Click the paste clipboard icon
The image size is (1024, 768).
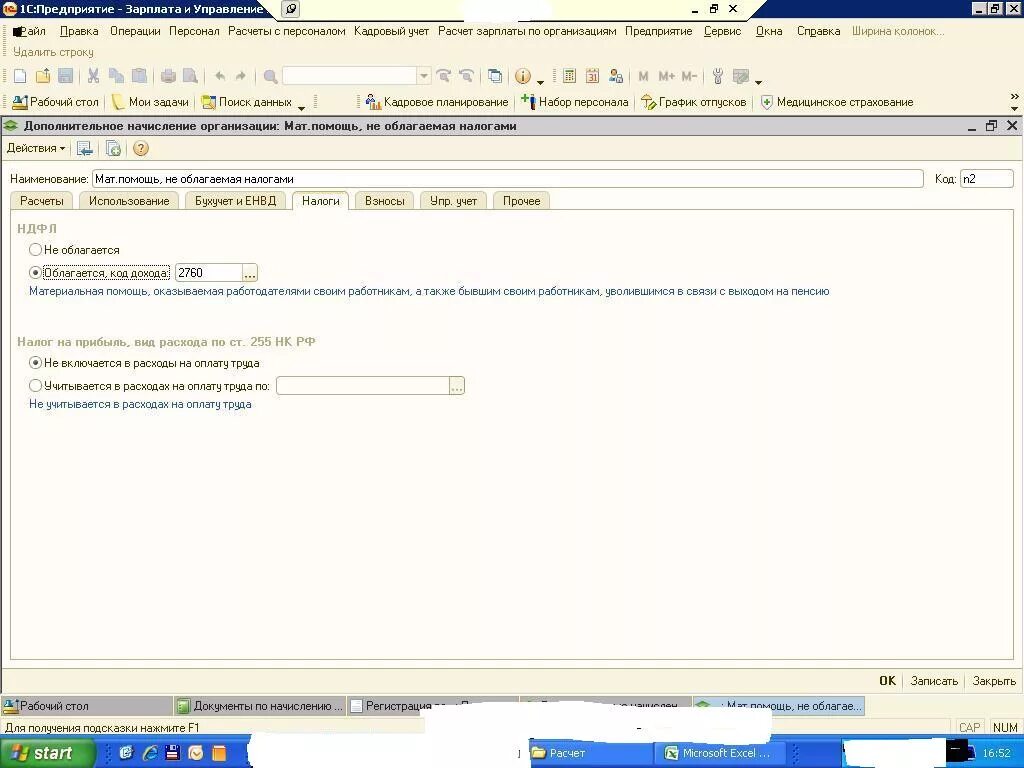coord(139,76)
